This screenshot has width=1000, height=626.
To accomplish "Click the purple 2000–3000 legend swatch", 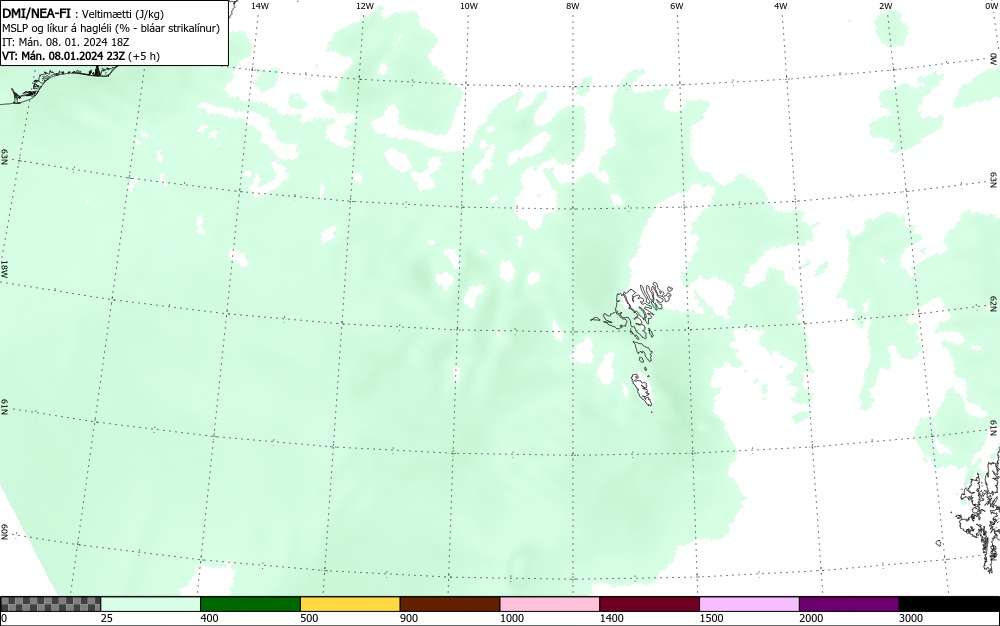I will [x=849, y=604].
